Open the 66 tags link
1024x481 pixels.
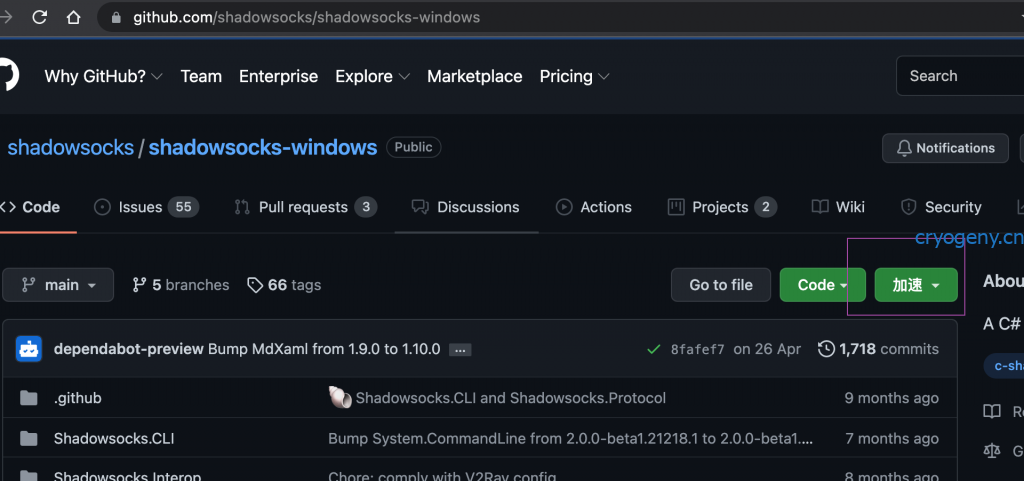point(284,285)
